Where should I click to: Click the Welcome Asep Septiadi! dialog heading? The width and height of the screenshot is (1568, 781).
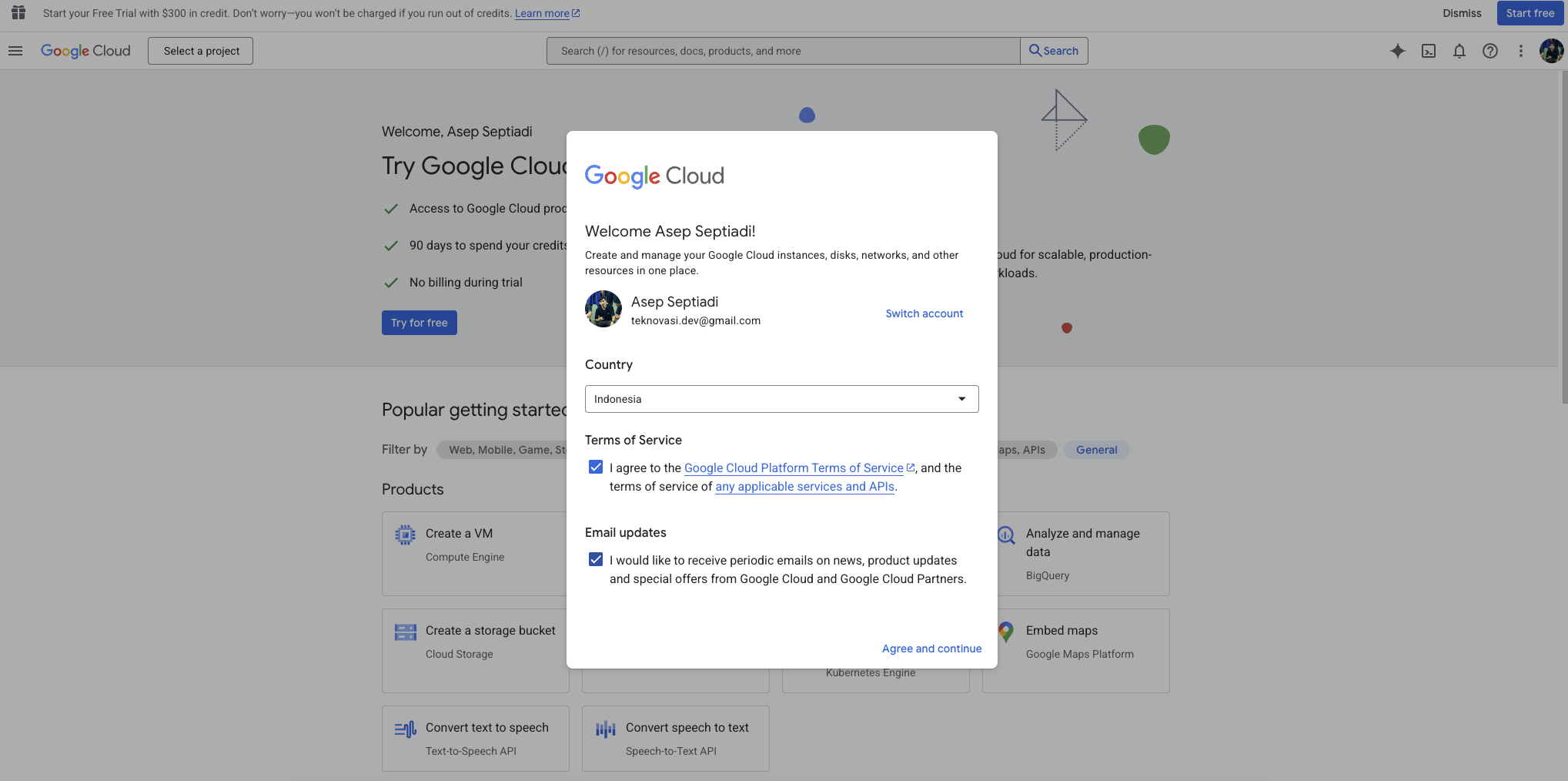(670, 231)
